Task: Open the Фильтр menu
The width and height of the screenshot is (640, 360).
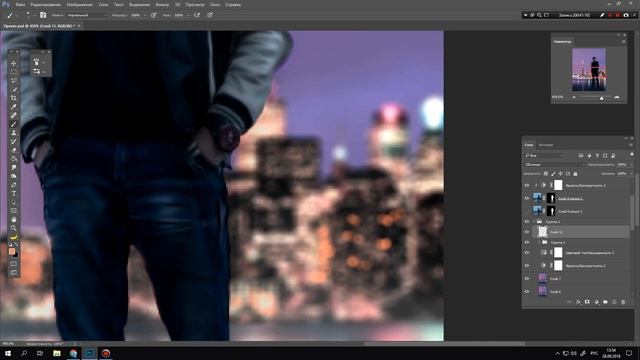Action: [162, 4]
